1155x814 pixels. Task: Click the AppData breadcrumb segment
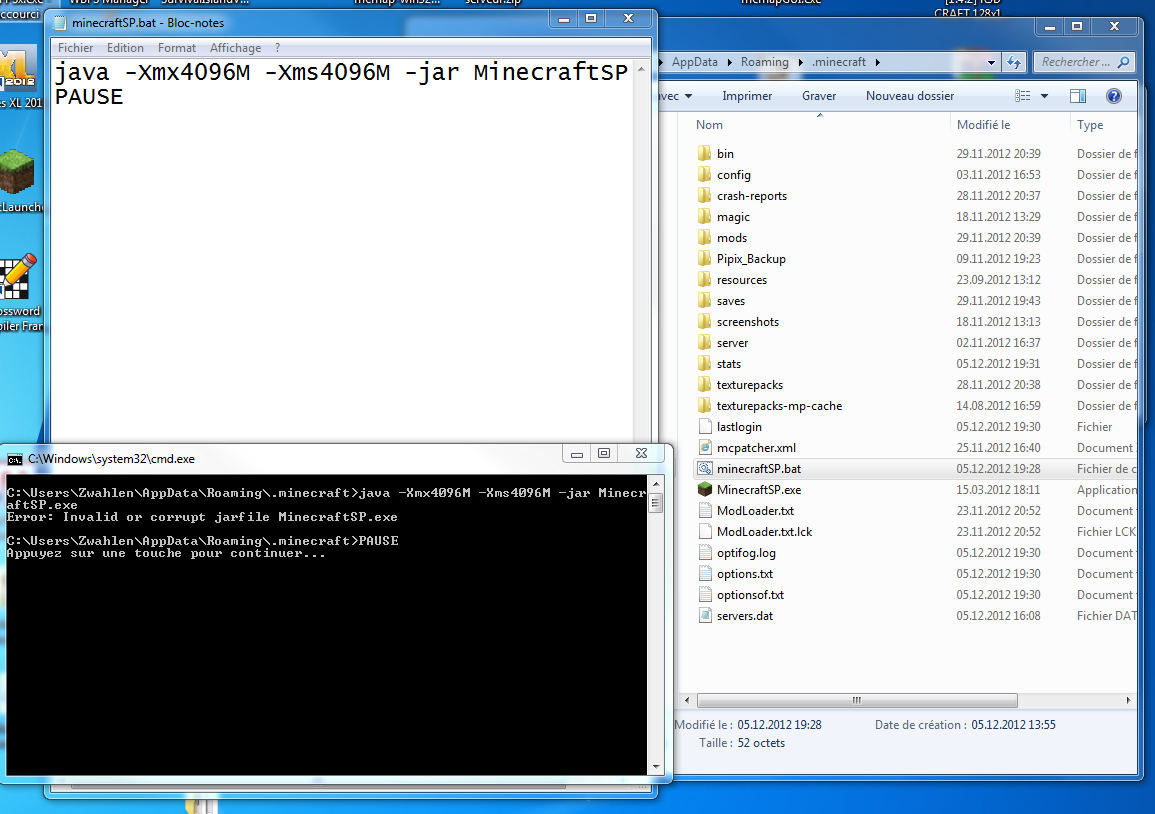point(694,62)
